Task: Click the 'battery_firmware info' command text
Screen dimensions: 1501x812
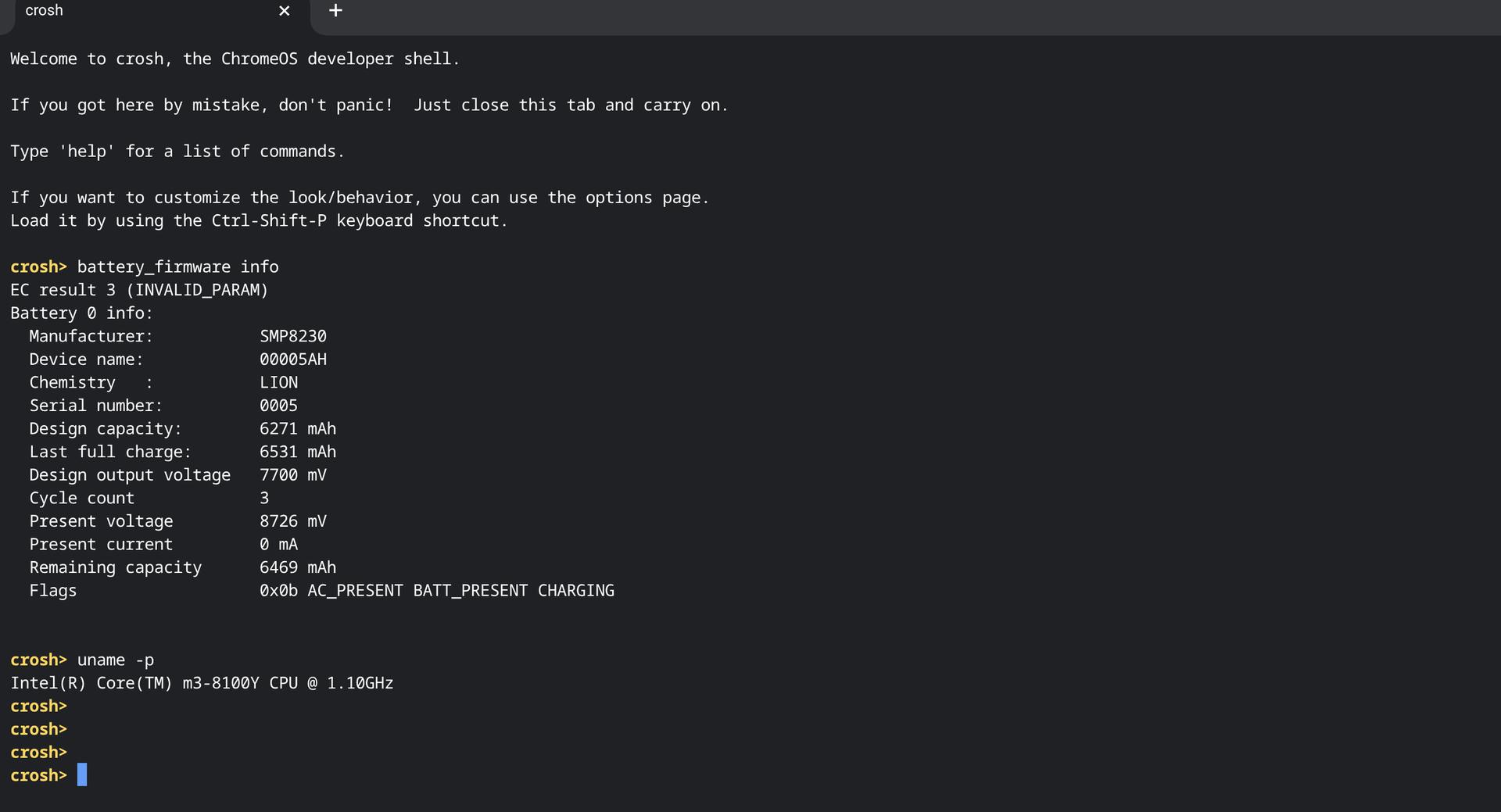Action: pyautogui.click(x=177, y=267)
